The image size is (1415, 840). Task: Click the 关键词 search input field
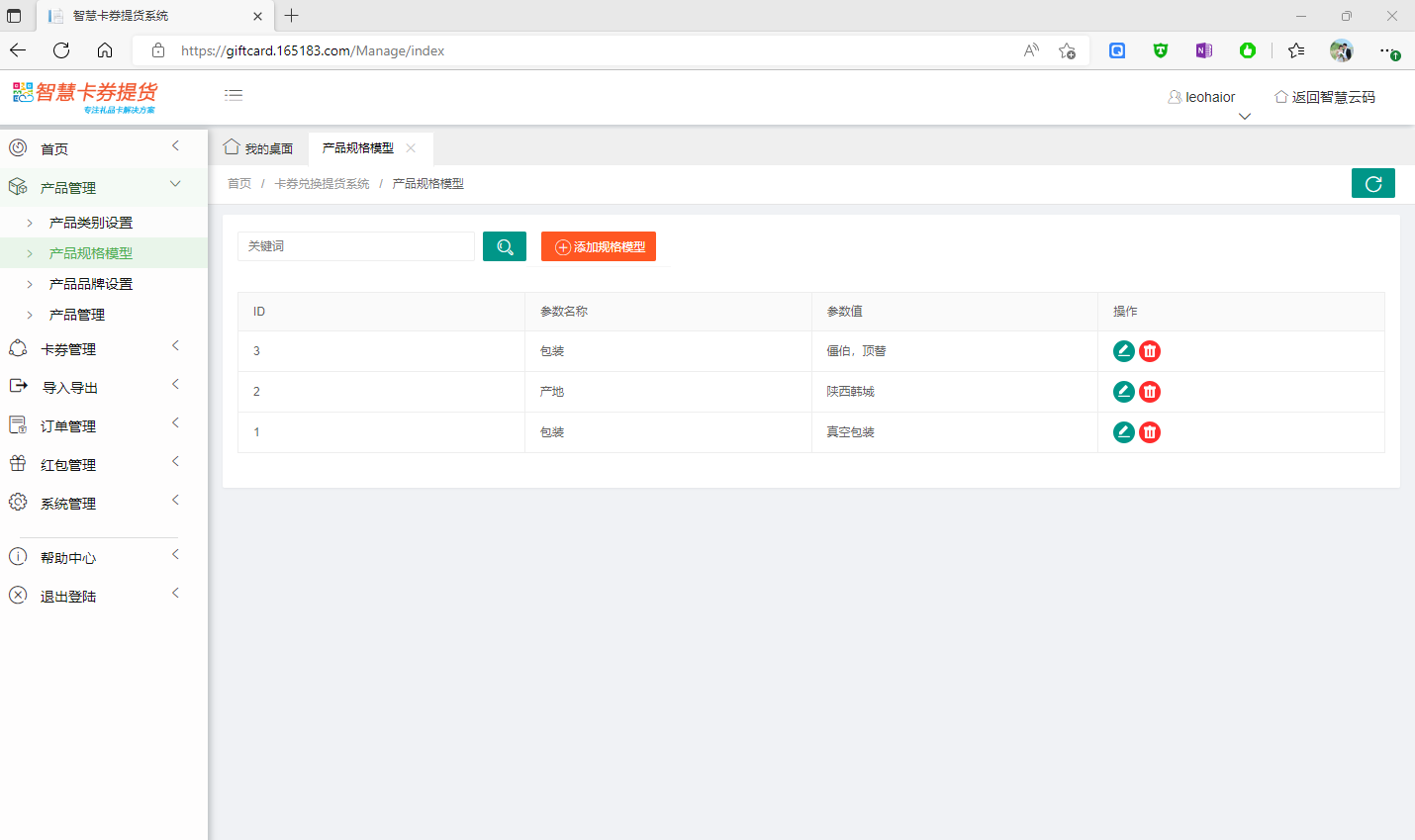(x=356, y=246)
